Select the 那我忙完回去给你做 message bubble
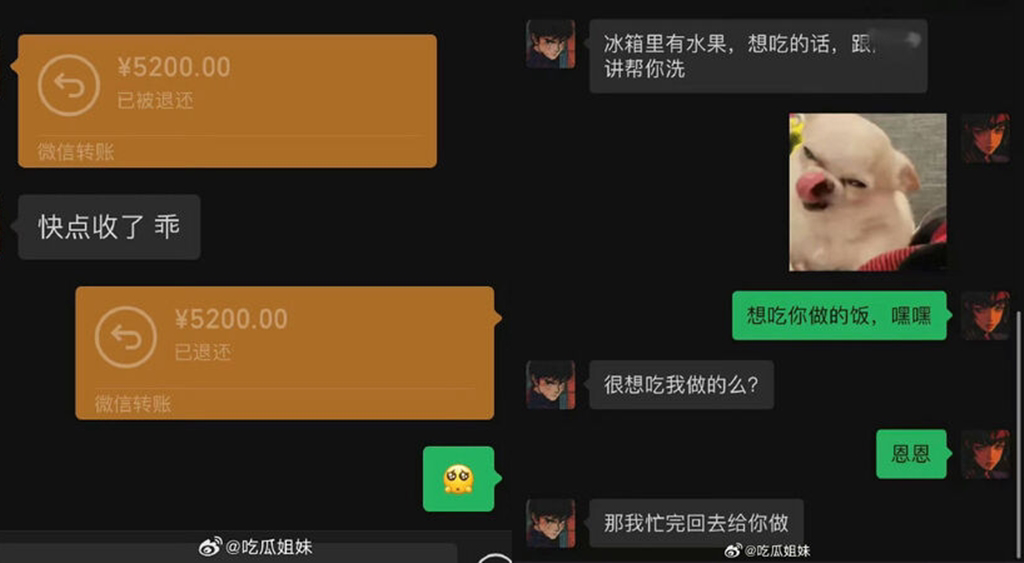The image size is (1024, 563). (x=696, y=523)
